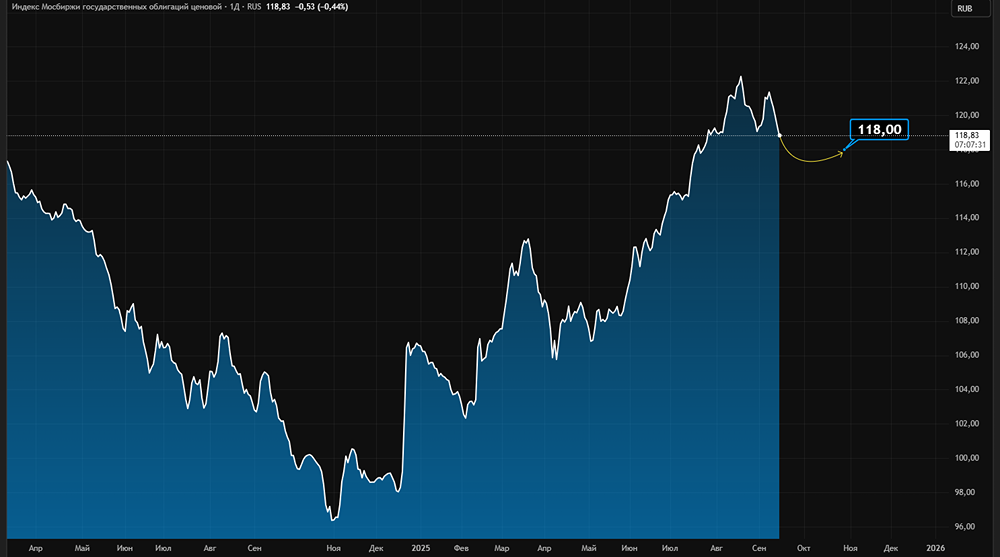Click the 98,00 price axis label
Image resolution: width=1000 pixels, height=557 pixels.
(x=965, y=493)
